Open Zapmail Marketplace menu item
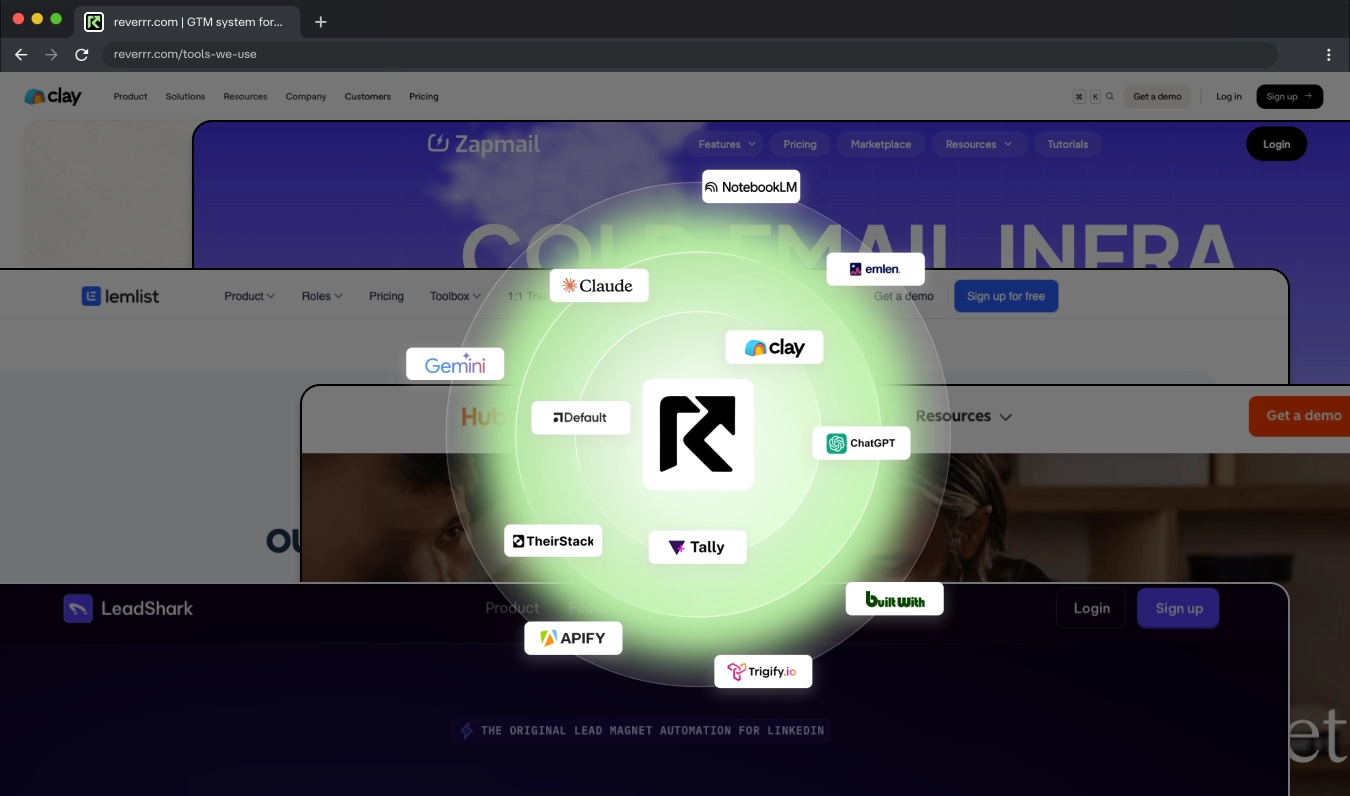The width and height of the screenshot is (1350, 796). (x=881, y=144)
